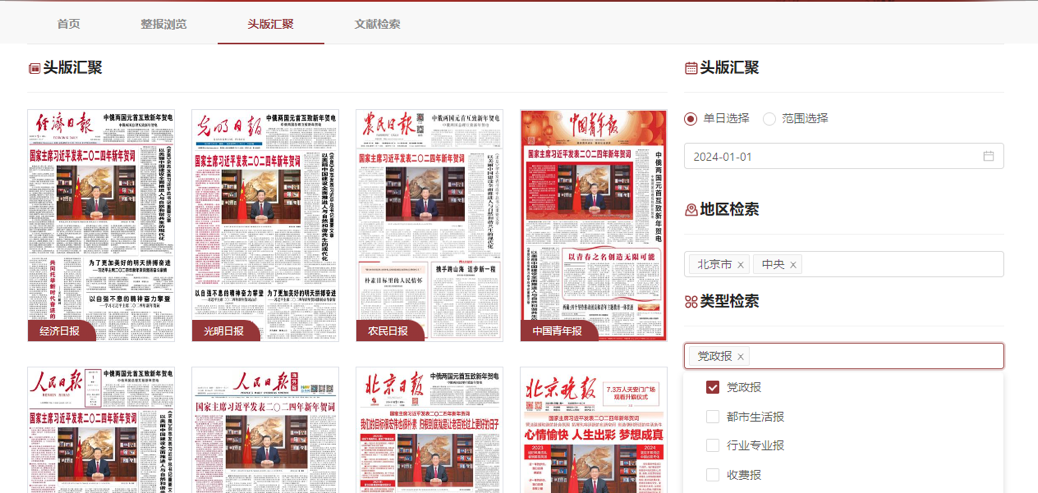1038x493 pixels.
Task: Open 中国青年报 front page thumbnail
Action: pyautogui.click(x=594, y=226)
